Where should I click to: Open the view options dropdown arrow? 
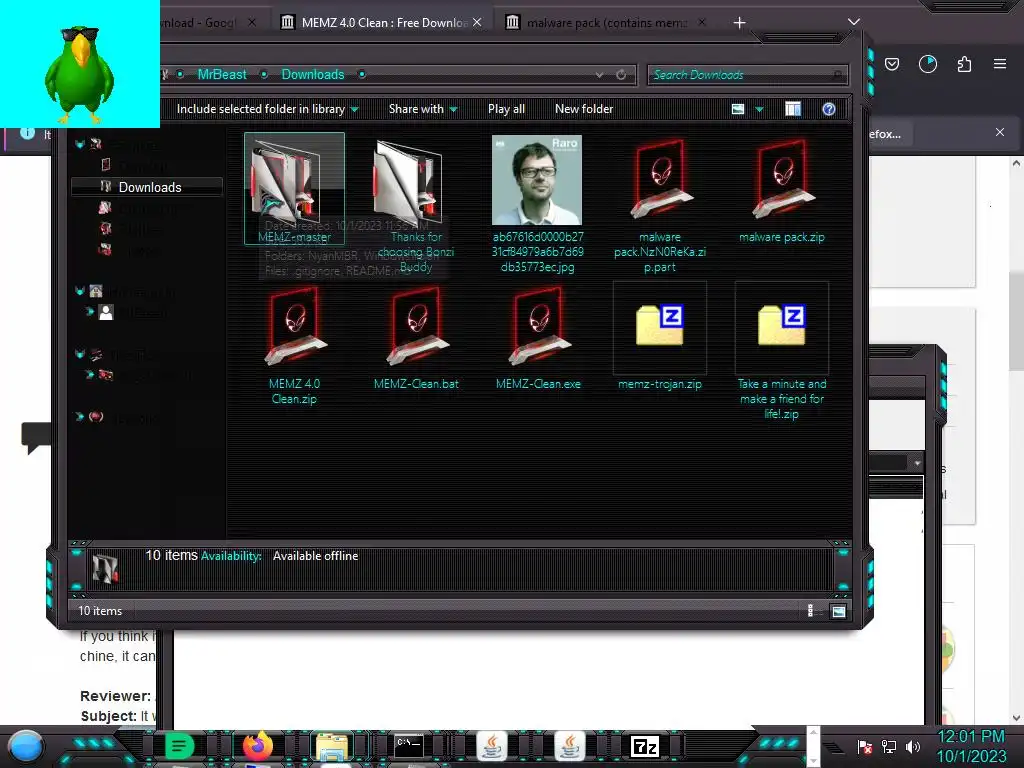click(x=760, y=109)
